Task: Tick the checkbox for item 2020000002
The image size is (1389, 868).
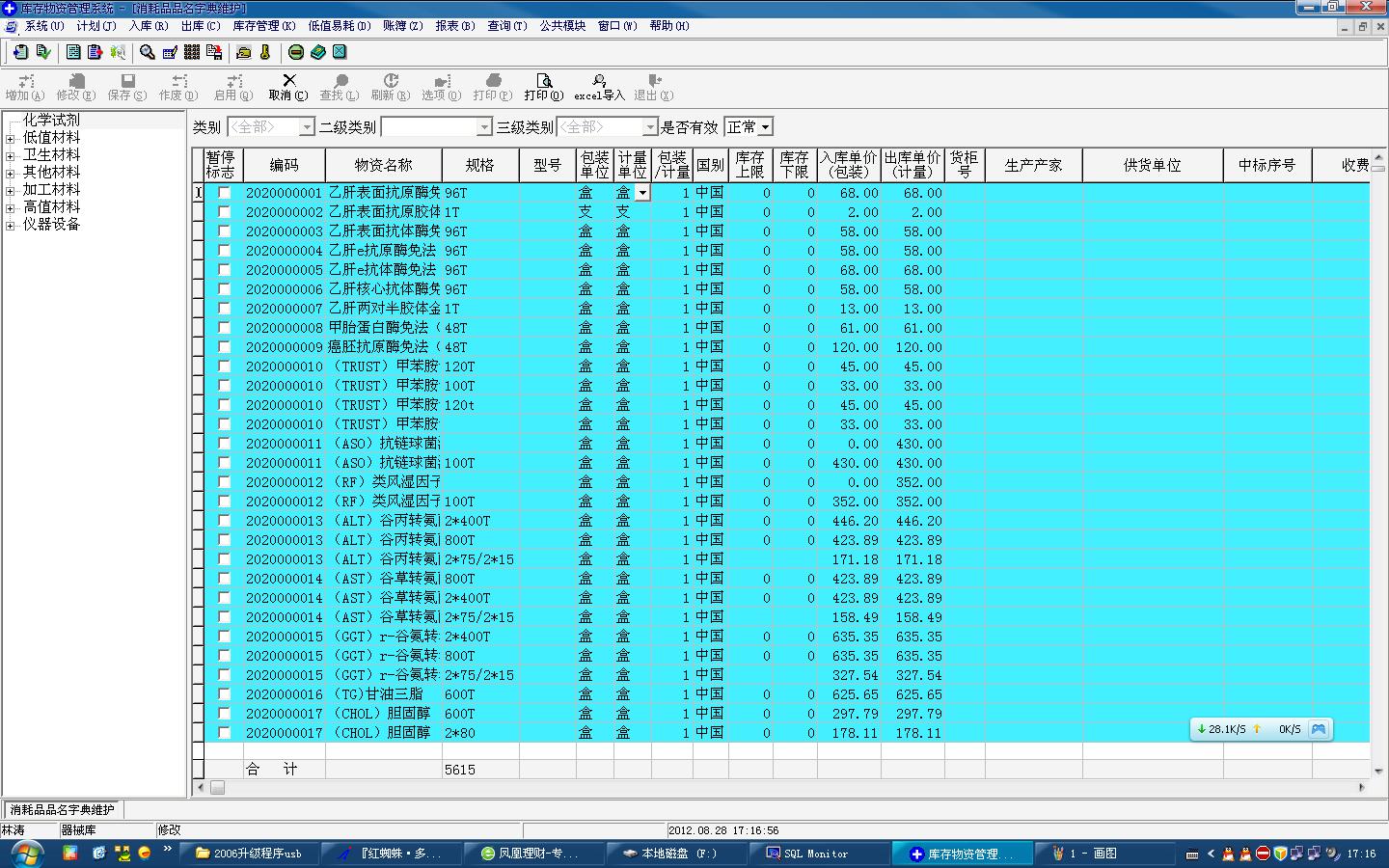Action: coord(225,212)
